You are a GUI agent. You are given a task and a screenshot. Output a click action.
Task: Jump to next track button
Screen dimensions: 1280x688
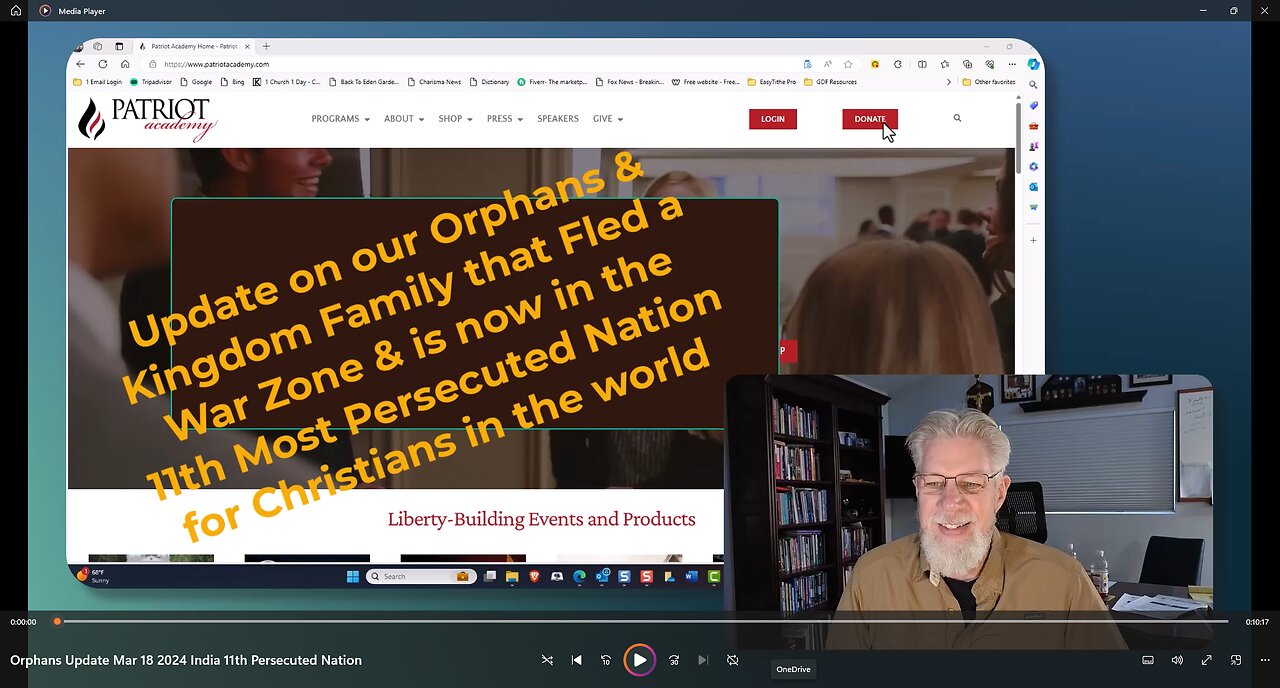[703, 660]
